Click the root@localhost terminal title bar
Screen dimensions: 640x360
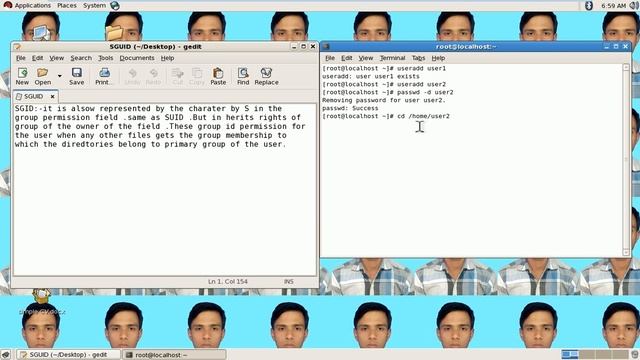pyautogui.click(x=466, y=47)
